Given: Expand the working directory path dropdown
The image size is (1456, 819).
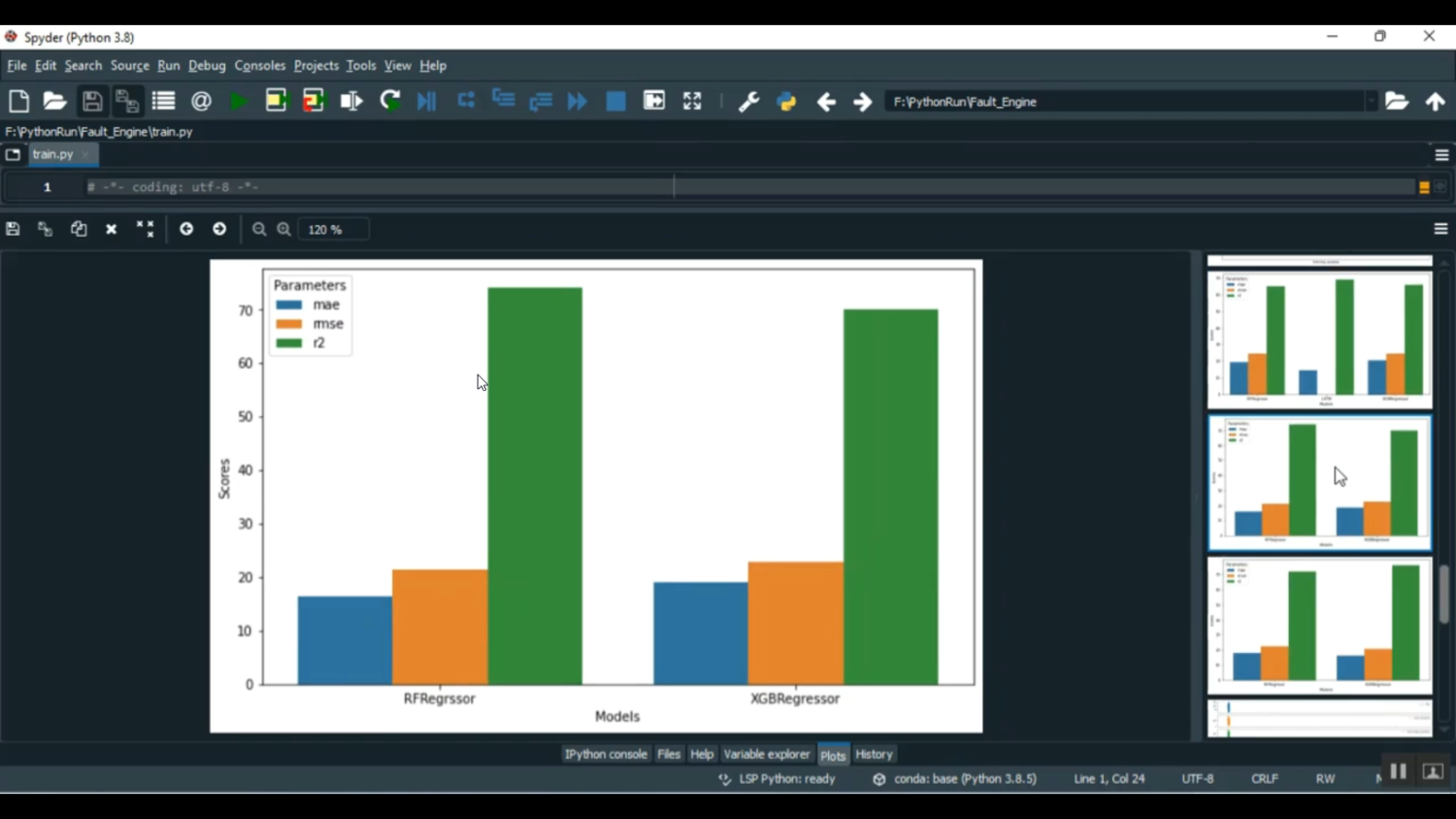Looking at the screenshot, I should [x=1371, y=102].
